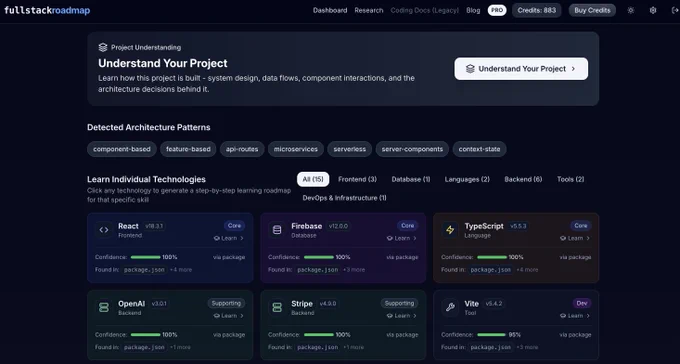Select the Tools (2) filter tab
Image resolution: width=680 pixels, height=364 pixels.
pos(570,179)
